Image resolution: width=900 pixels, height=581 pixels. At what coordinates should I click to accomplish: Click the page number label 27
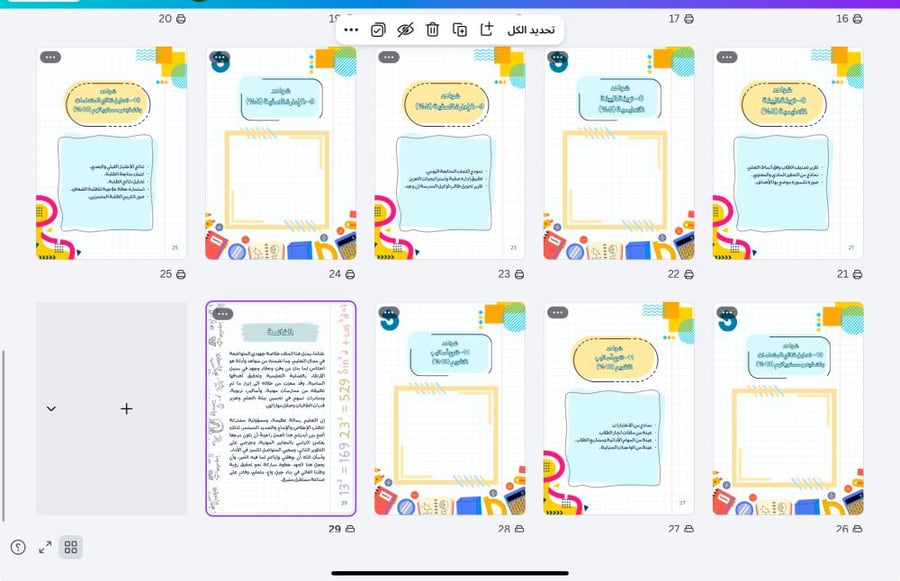click(x=673, y=529)
